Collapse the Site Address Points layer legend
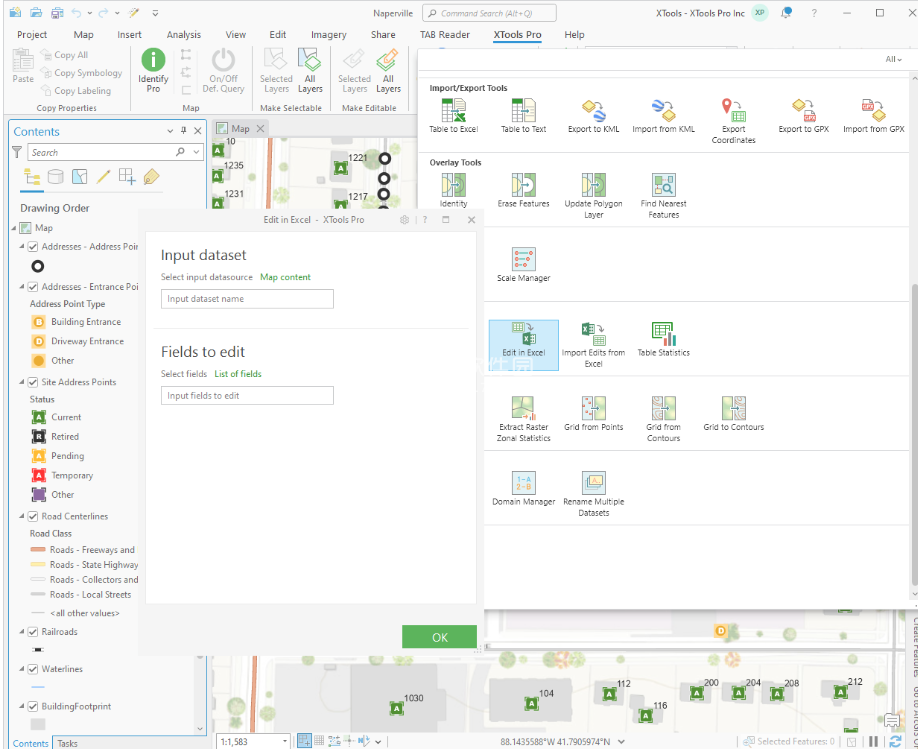The image size is (918, 749). [22, 382]
